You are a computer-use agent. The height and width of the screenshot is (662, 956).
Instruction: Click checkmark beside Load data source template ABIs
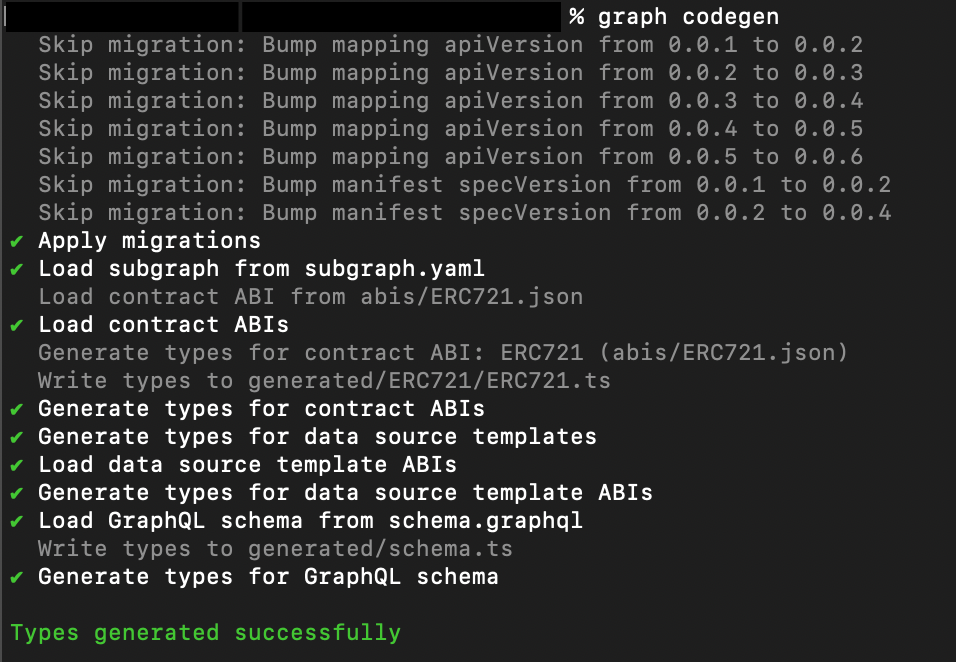tap(17, 465)
